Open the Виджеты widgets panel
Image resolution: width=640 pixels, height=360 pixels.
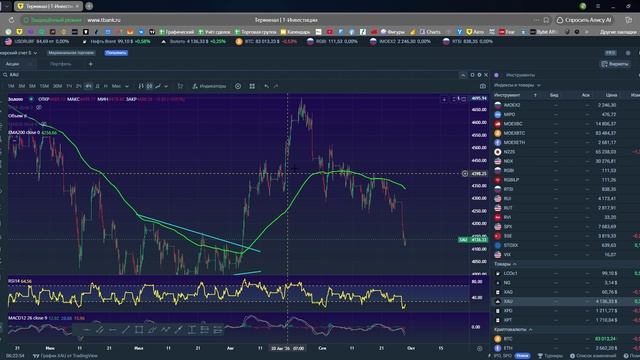pos(615,64)
